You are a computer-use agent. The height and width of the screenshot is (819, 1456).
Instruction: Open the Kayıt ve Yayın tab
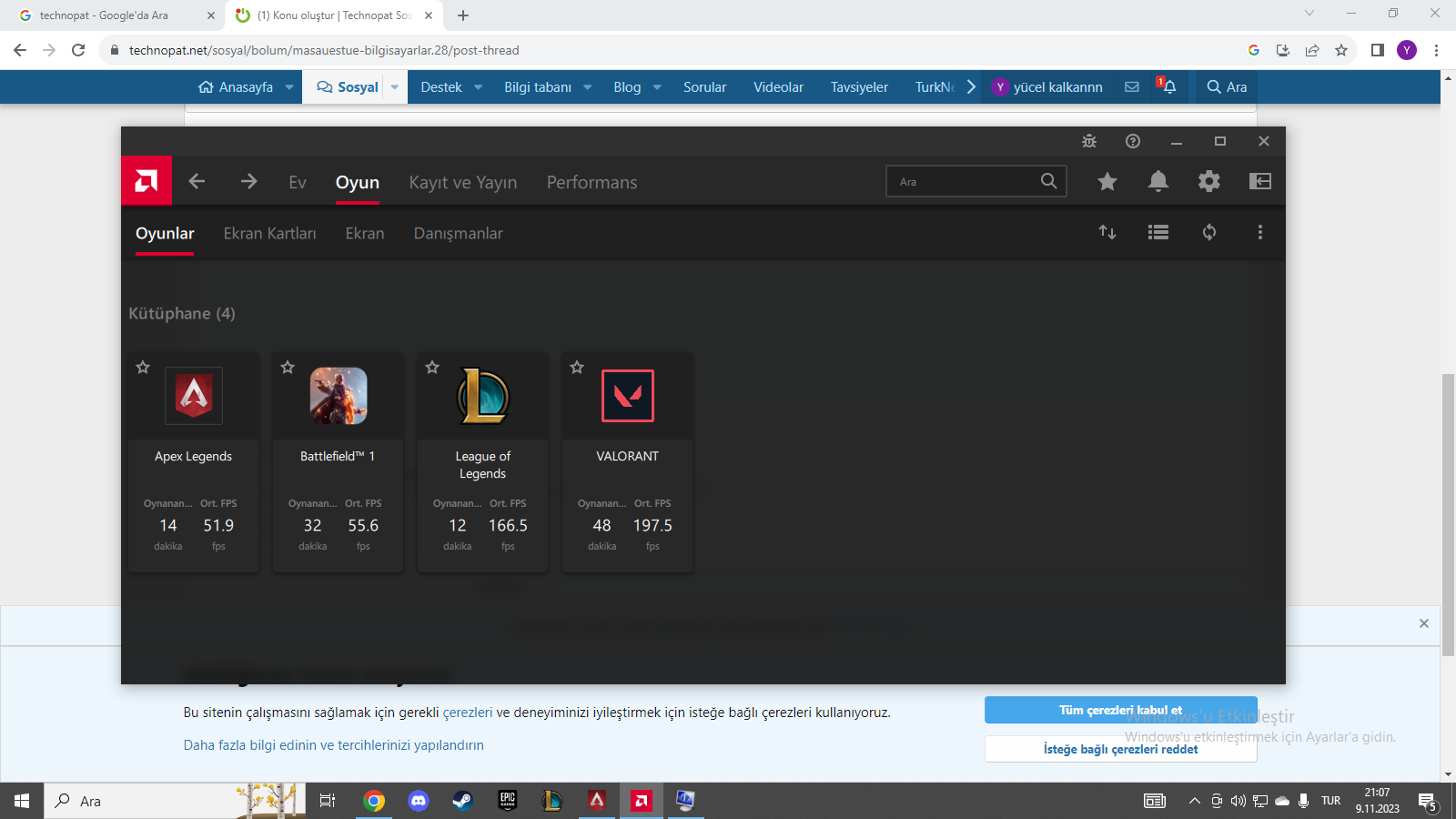463,182
